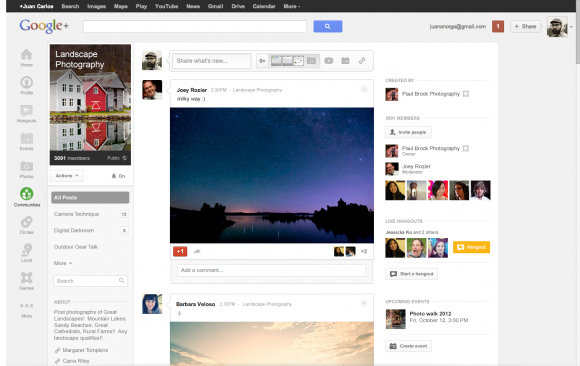Click the blue search magnifier button
580x366 pixels.
(x=327, y=26)
